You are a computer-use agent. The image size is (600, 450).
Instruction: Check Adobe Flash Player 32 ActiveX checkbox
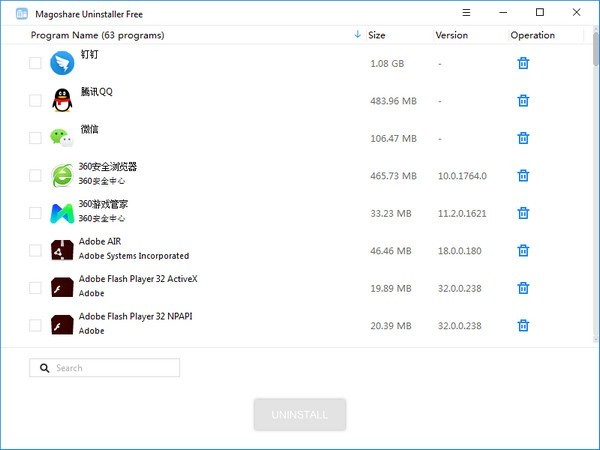click(x=35, y=288)
